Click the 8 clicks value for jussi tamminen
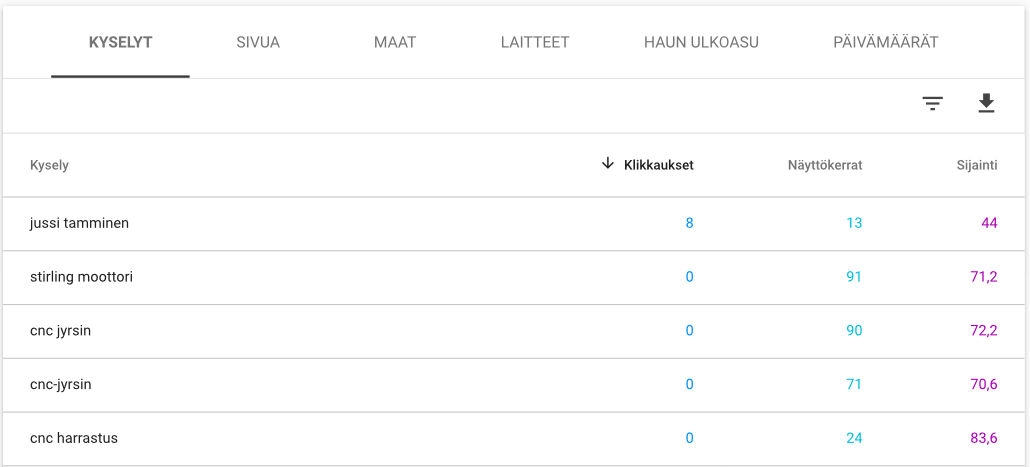 pos(689,223)
